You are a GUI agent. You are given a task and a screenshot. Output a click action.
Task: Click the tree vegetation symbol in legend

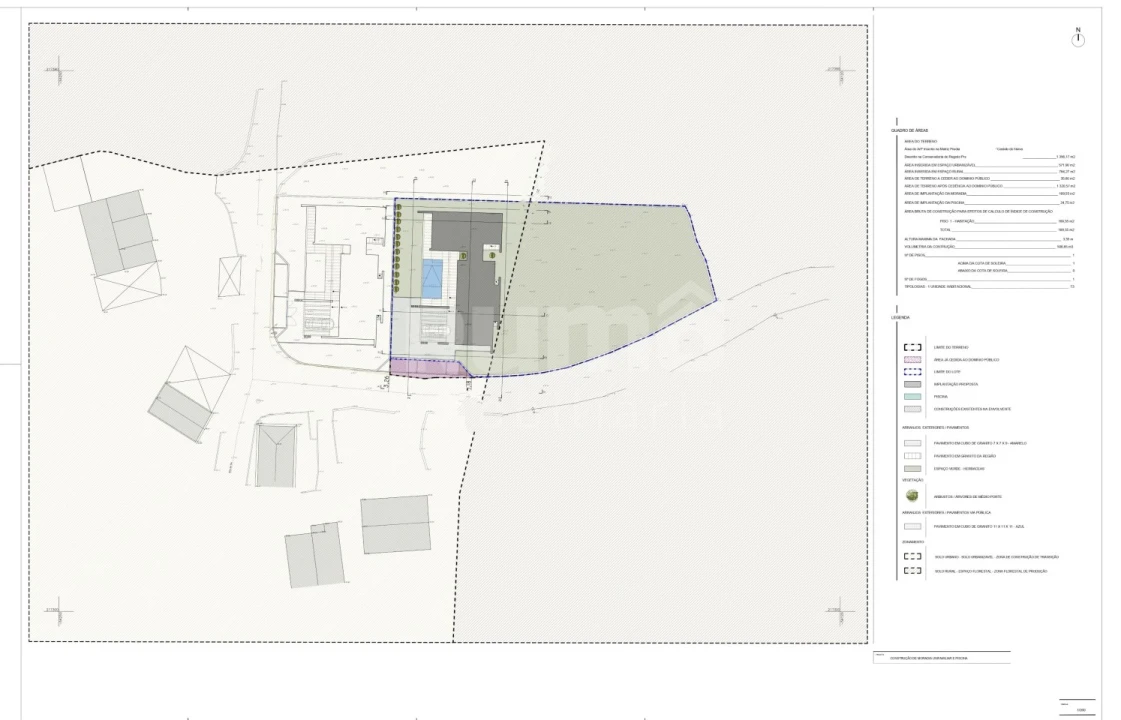[x=912, y=495]
